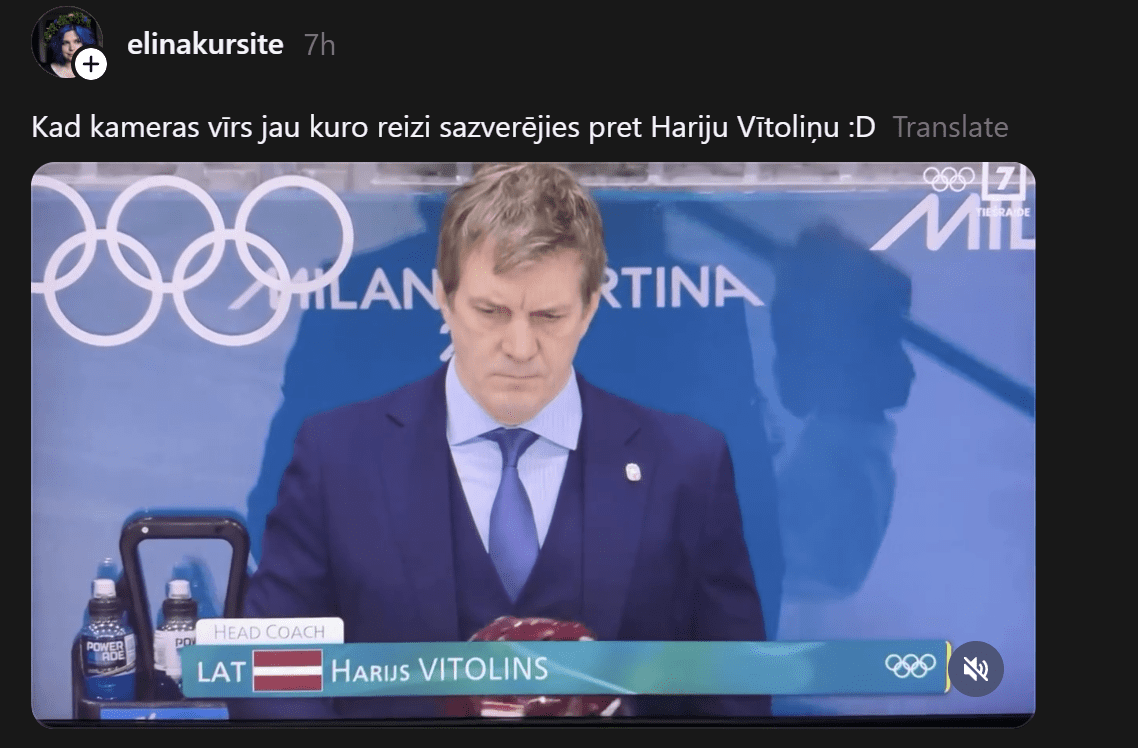Click the post text about Hariju Vītoliņu

[454, 127]
